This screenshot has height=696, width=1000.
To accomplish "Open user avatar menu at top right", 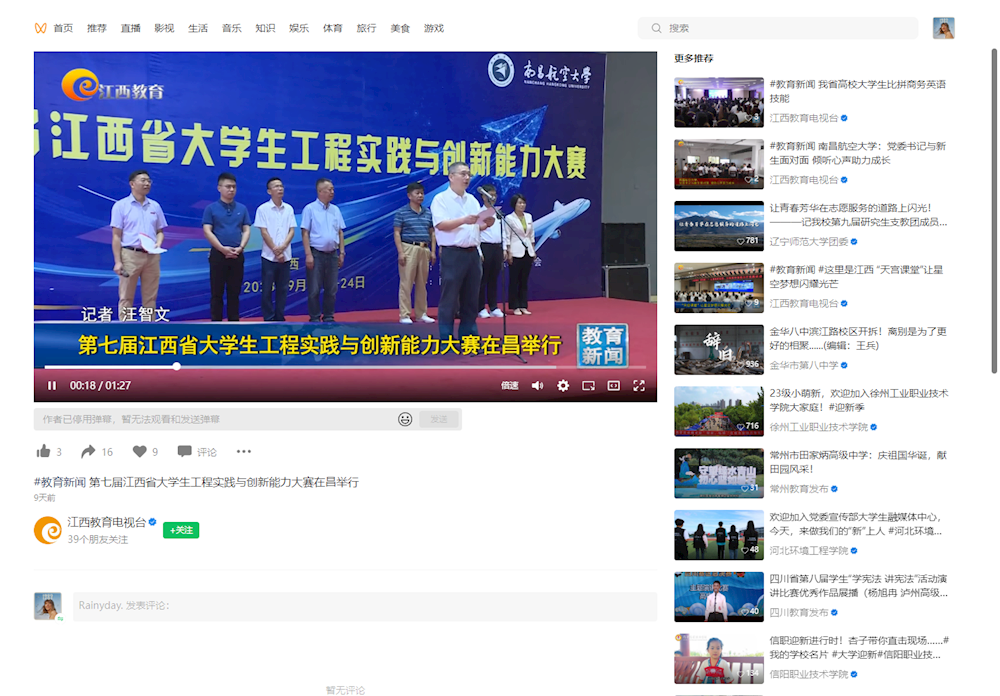I will point(943,28).
